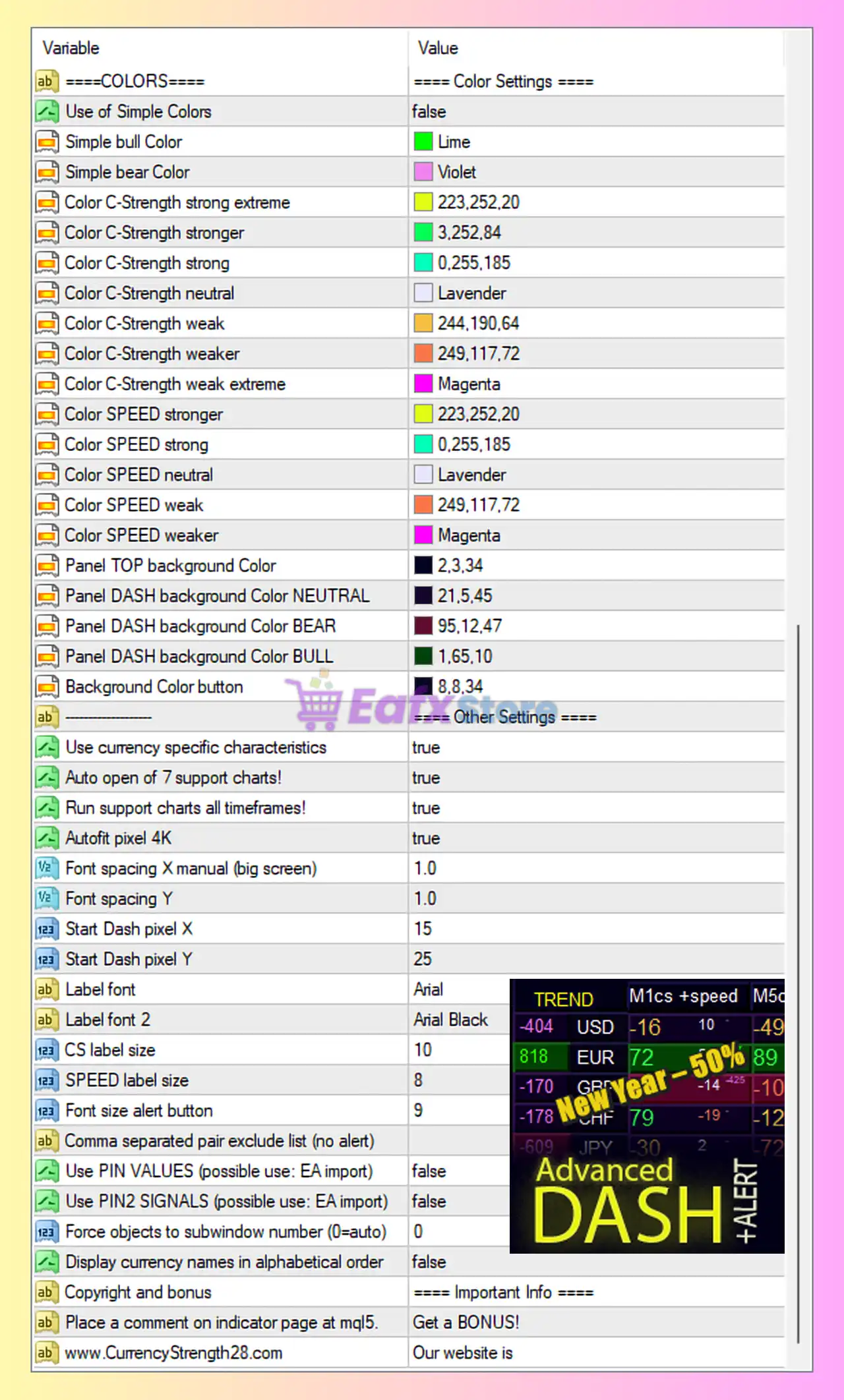Image resolution: width=844 pixels, height=1400 pixels.
Task: Click the string icon next to Label font
Action: coord(45,989)
